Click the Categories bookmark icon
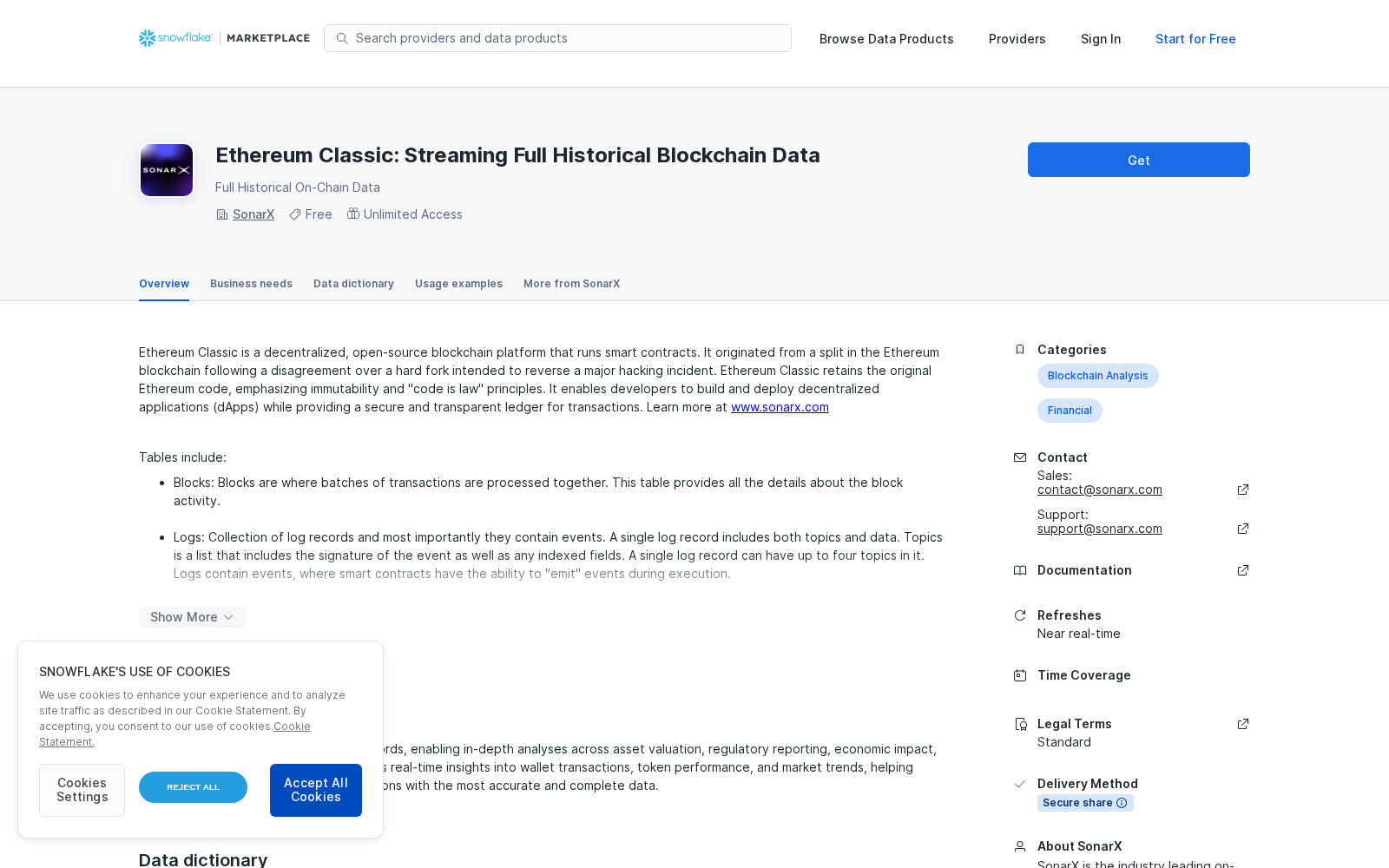This screenshot has height=868, width=1389. pyautogui.click(x=1020, y=350)
